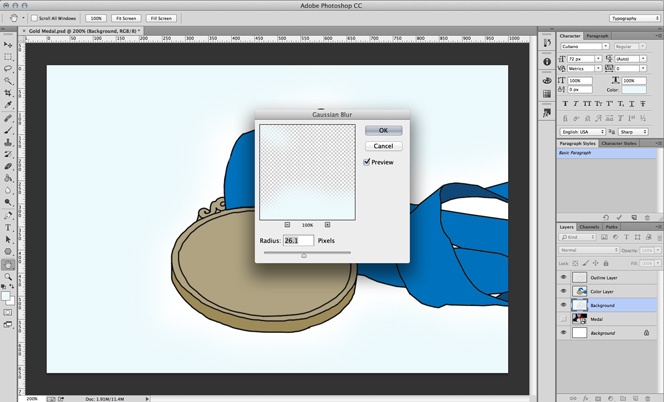The image size is (664, 402).
Task: Open the Info panel icon
Action: 547,62
